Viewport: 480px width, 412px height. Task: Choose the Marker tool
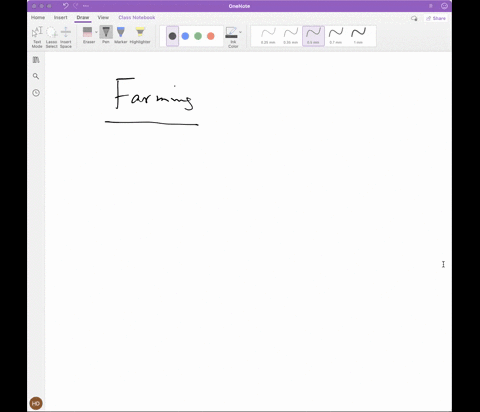[x=121, y=35]
